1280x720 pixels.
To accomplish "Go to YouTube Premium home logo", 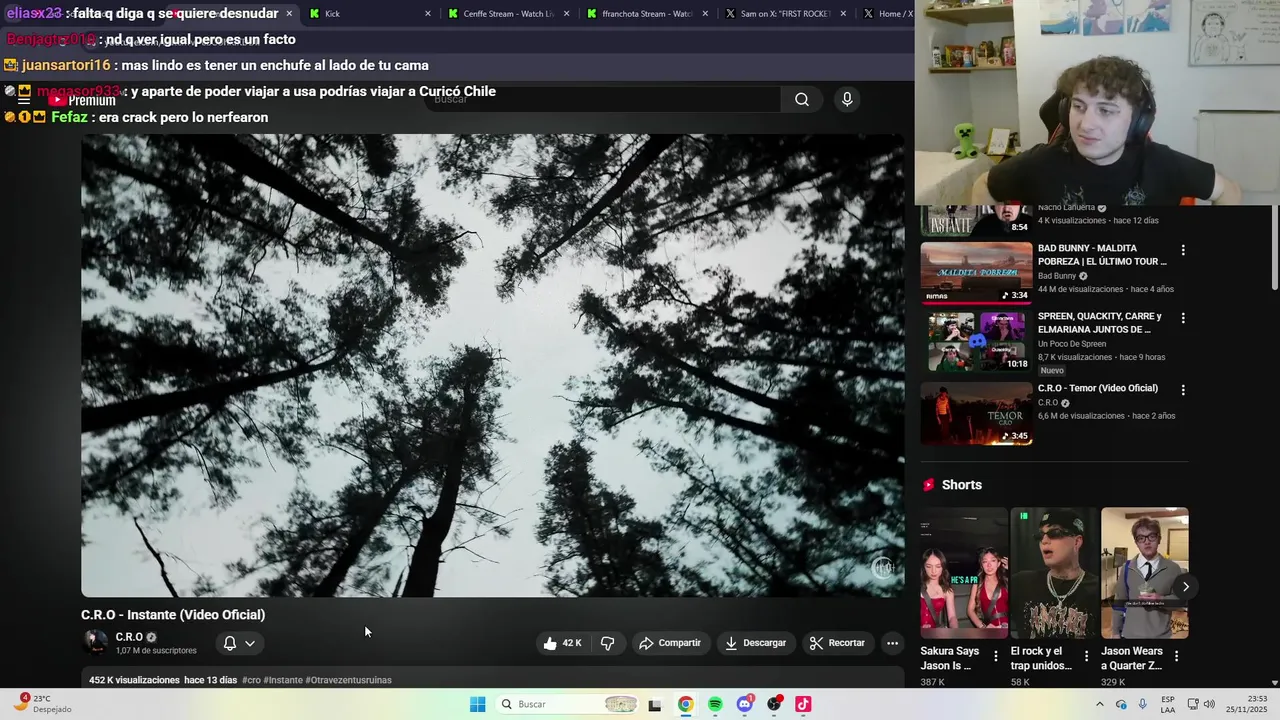I will click(x=82, y=100).
